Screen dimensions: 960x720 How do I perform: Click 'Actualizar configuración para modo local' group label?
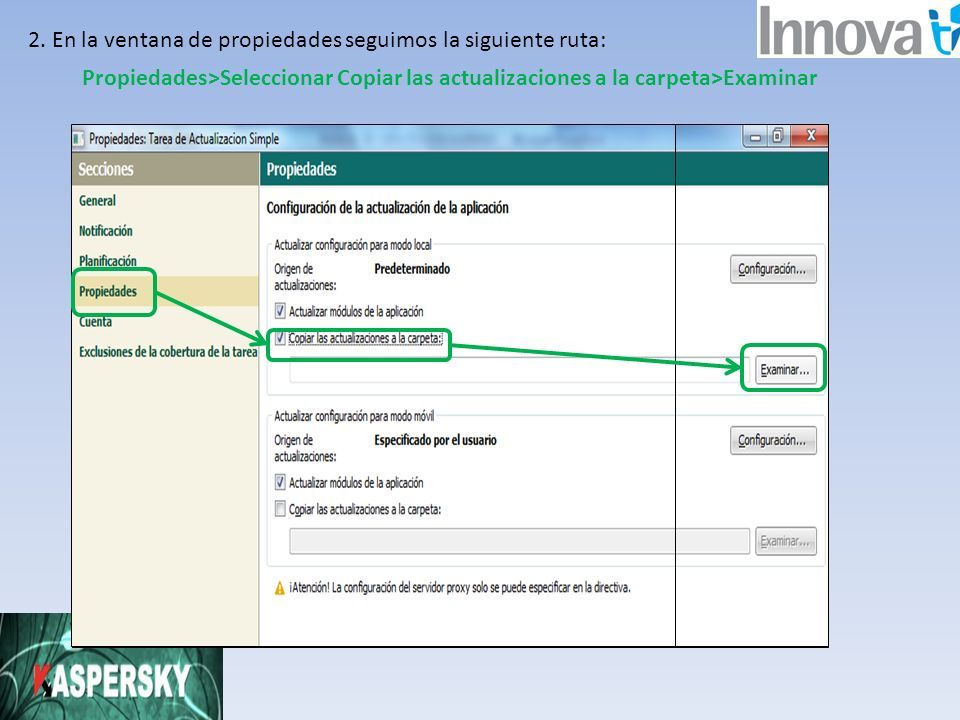point(353,245)
